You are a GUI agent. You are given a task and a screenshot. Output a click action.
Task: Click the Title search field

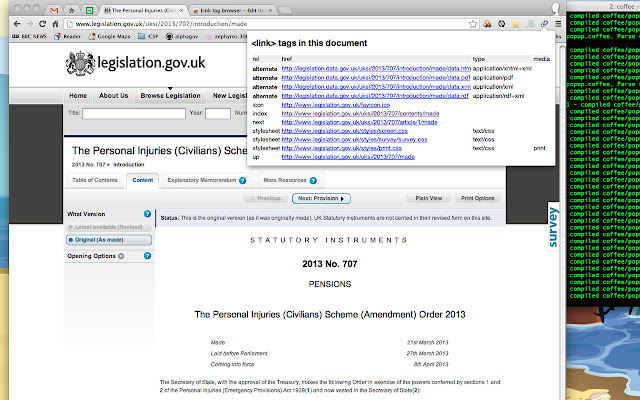(x=134, y=113)
